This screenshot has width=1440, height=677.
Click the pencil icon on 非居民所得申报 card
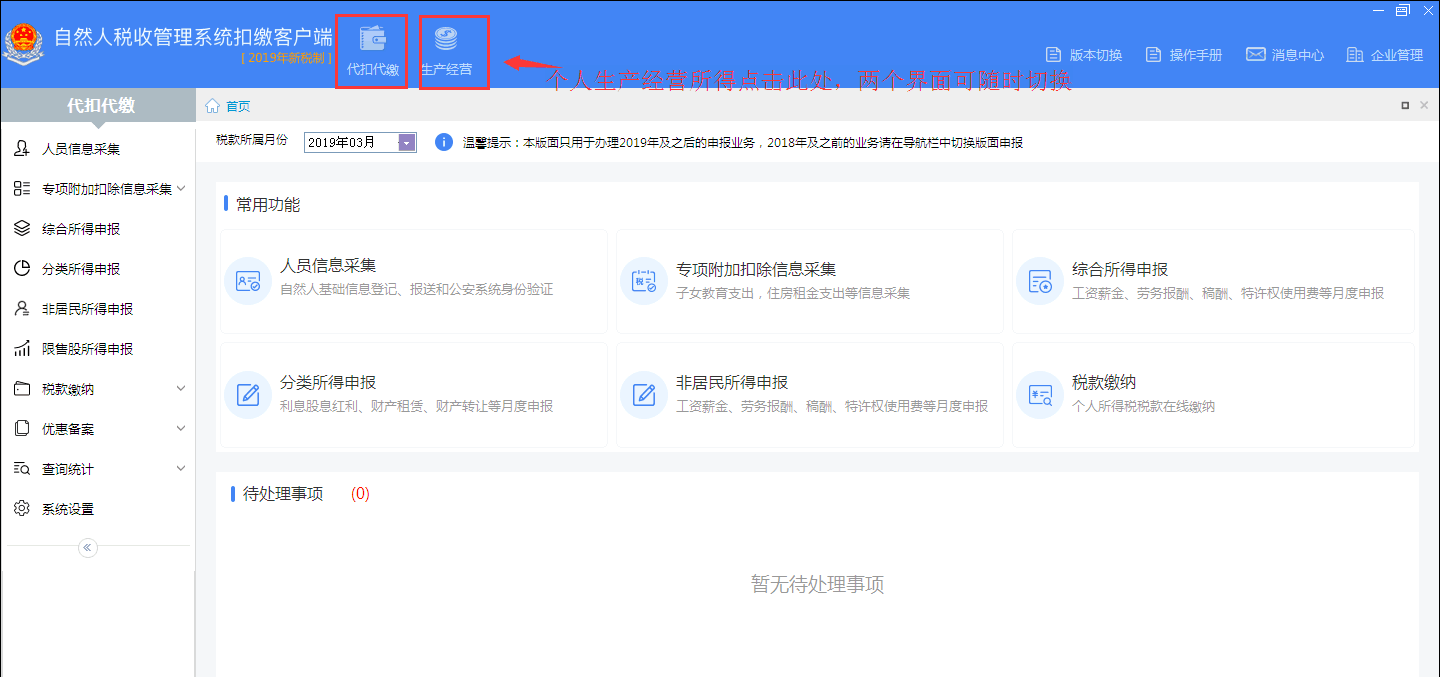click(644, 394)
